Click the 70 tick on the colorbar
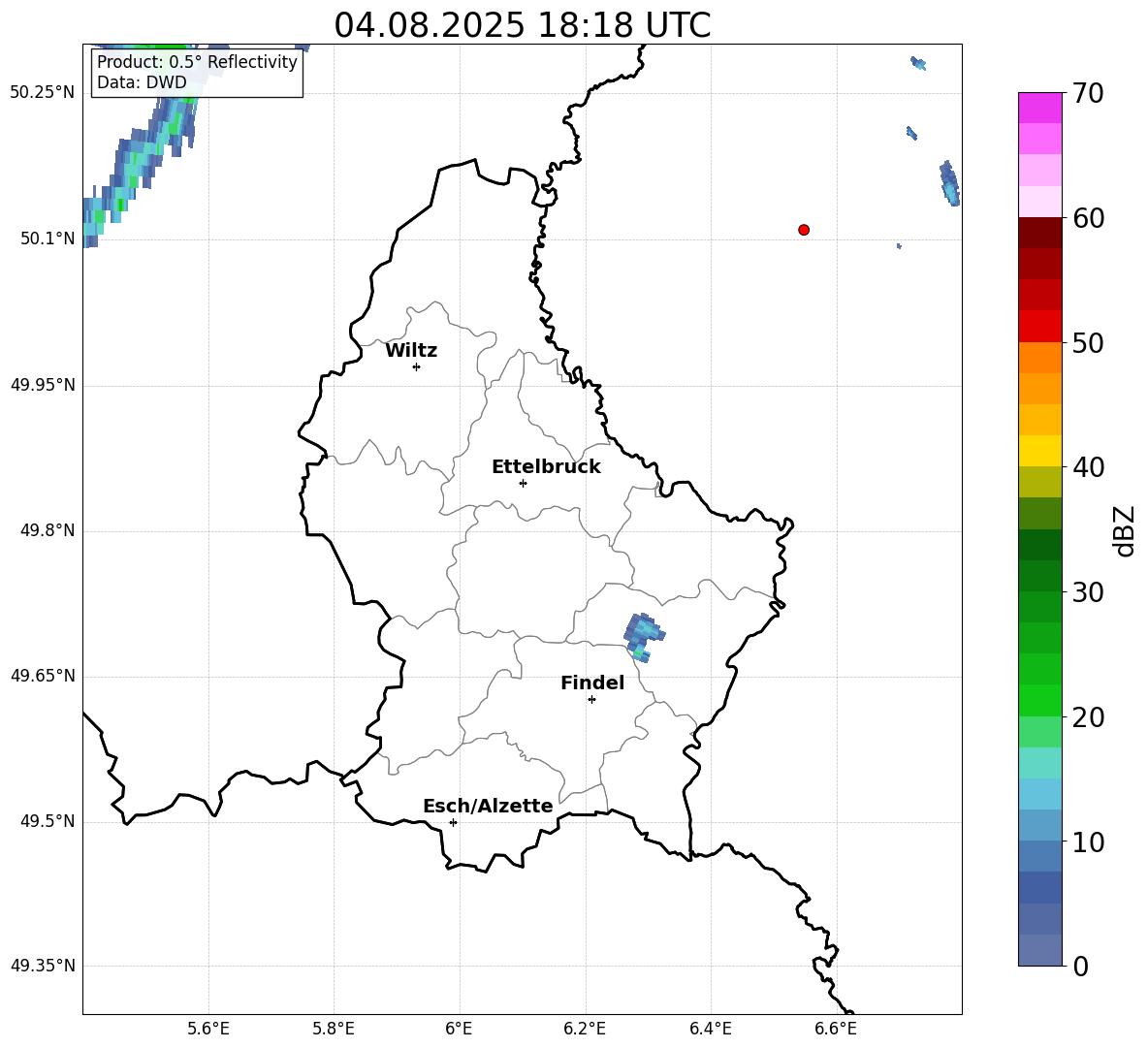 click(1088, 93)
